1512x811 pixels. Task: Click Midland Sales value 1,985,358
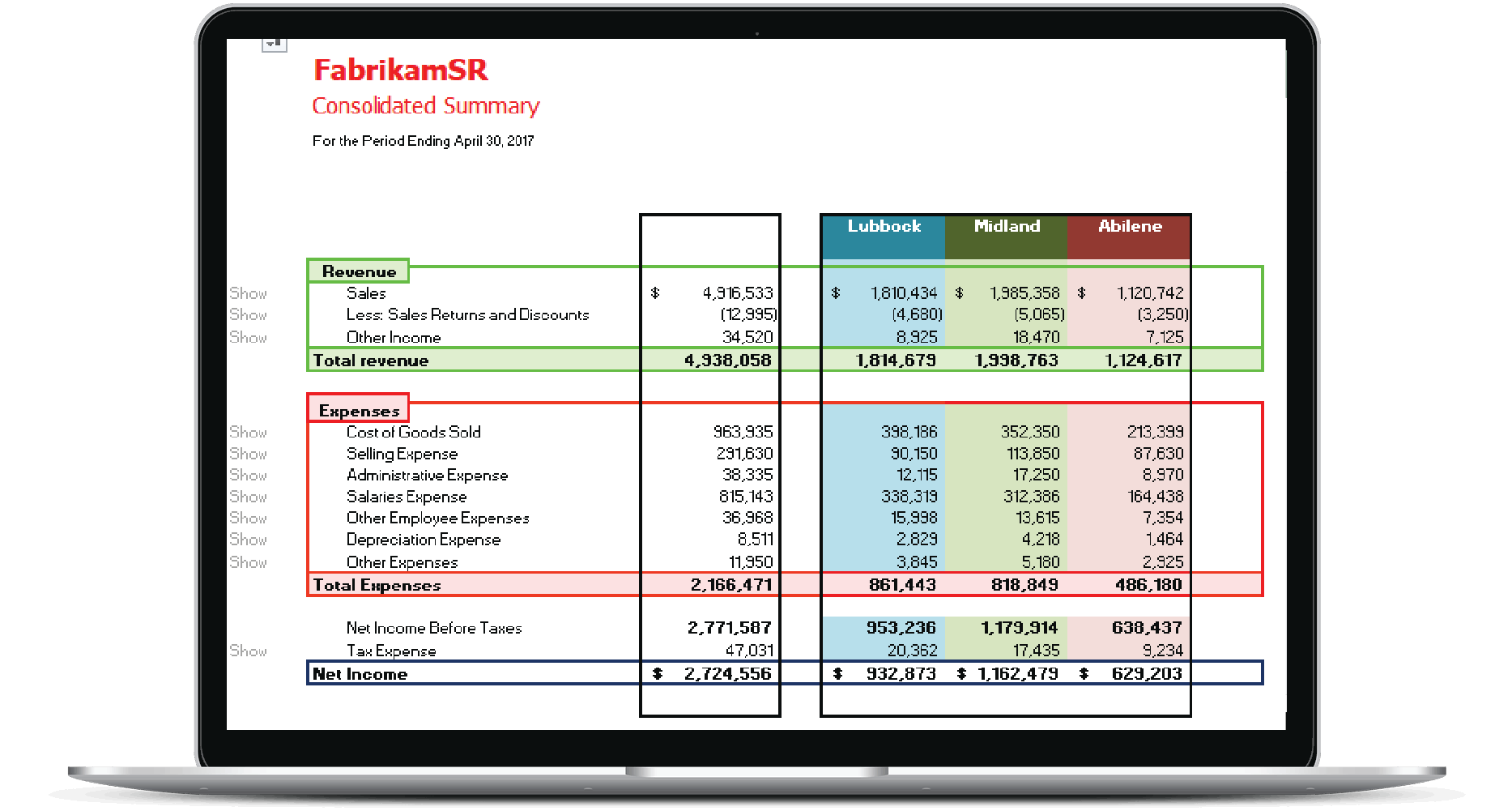click(1024, 293)
